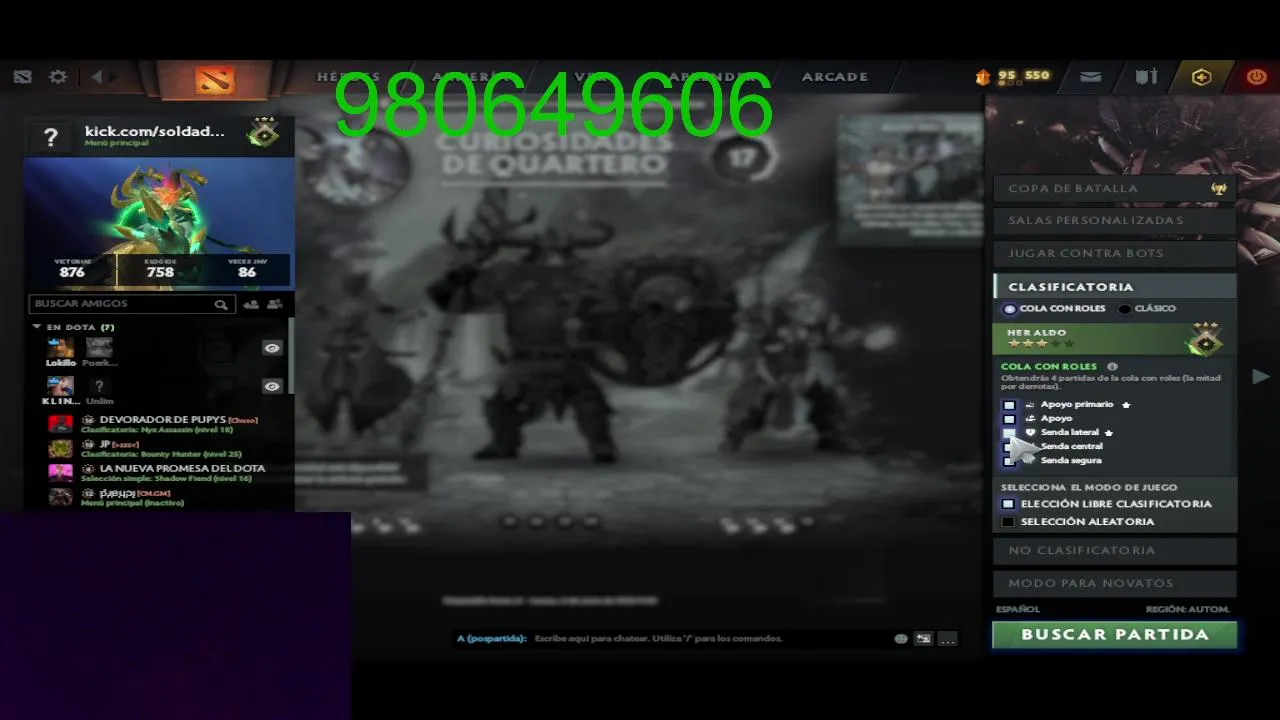
Task: Open the Español language selector
Action: tap(1018, 609)
